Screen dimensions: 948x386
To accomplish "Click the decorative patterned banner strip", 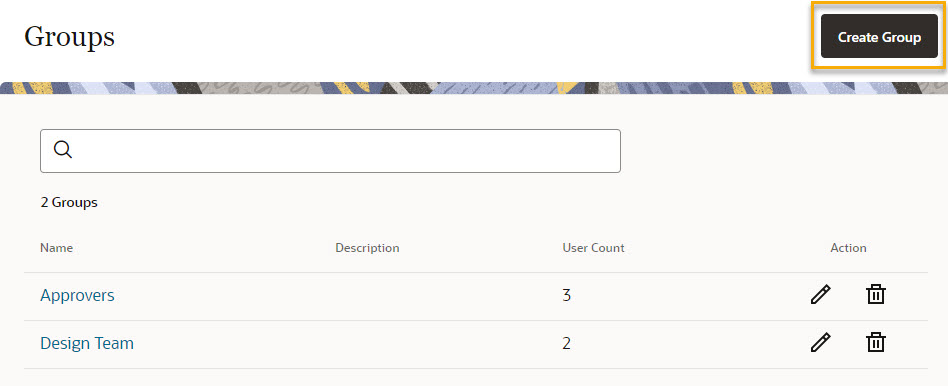I will [474, 88].
